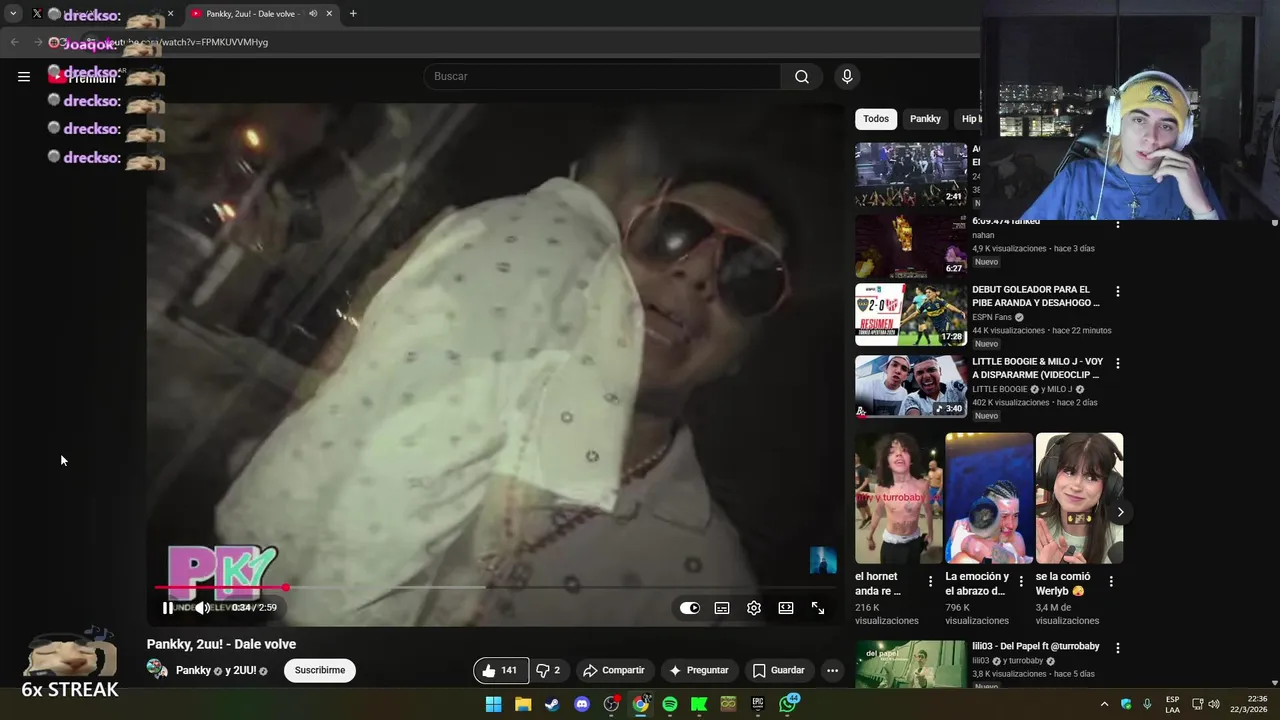Open more actions ellipsis below video

point(832,670)
